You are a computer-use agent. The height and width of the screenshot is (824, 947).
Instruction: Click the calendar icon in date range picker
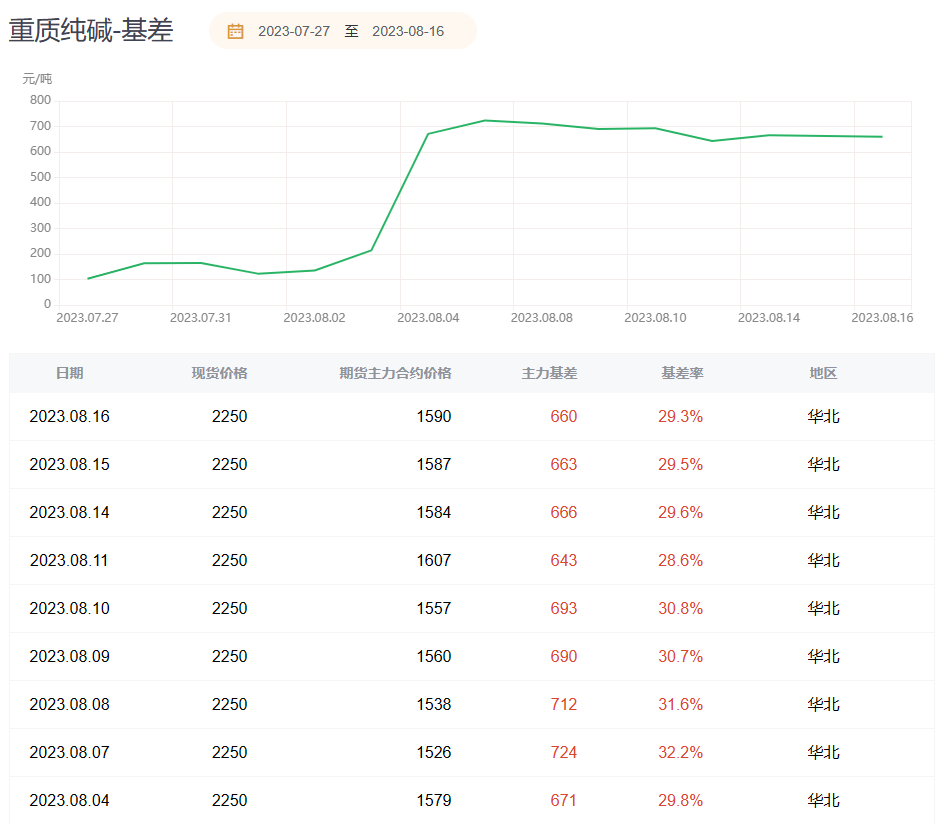pos(236,31)
